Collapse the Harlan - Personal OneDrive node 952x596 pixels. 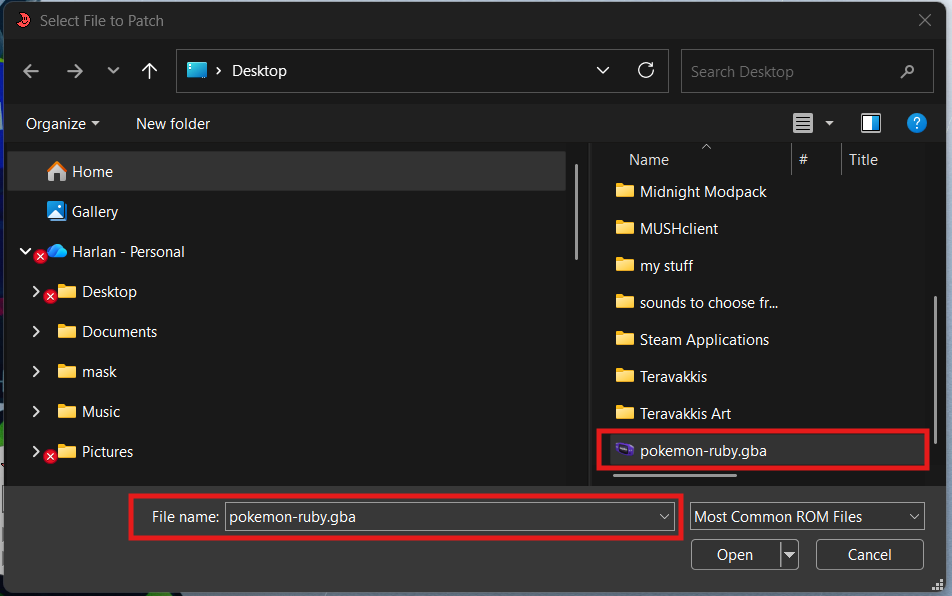(x=26, y=251)
